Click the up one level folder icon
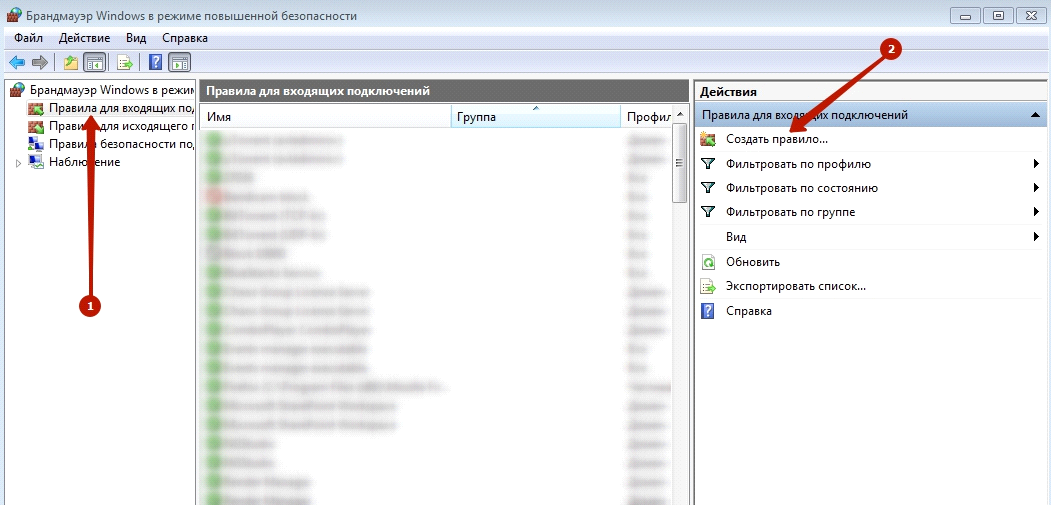1051x505 pixels. click(70, 63)
